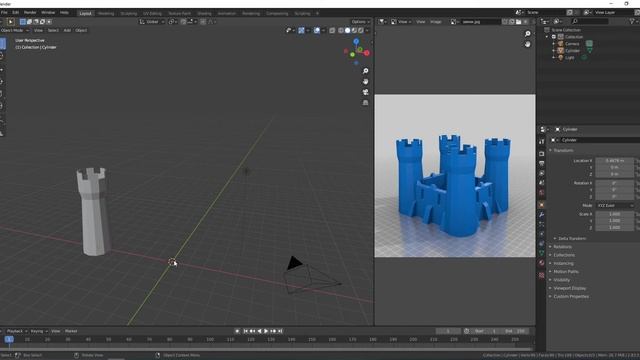Open the Object Mode dropdown

14,30
